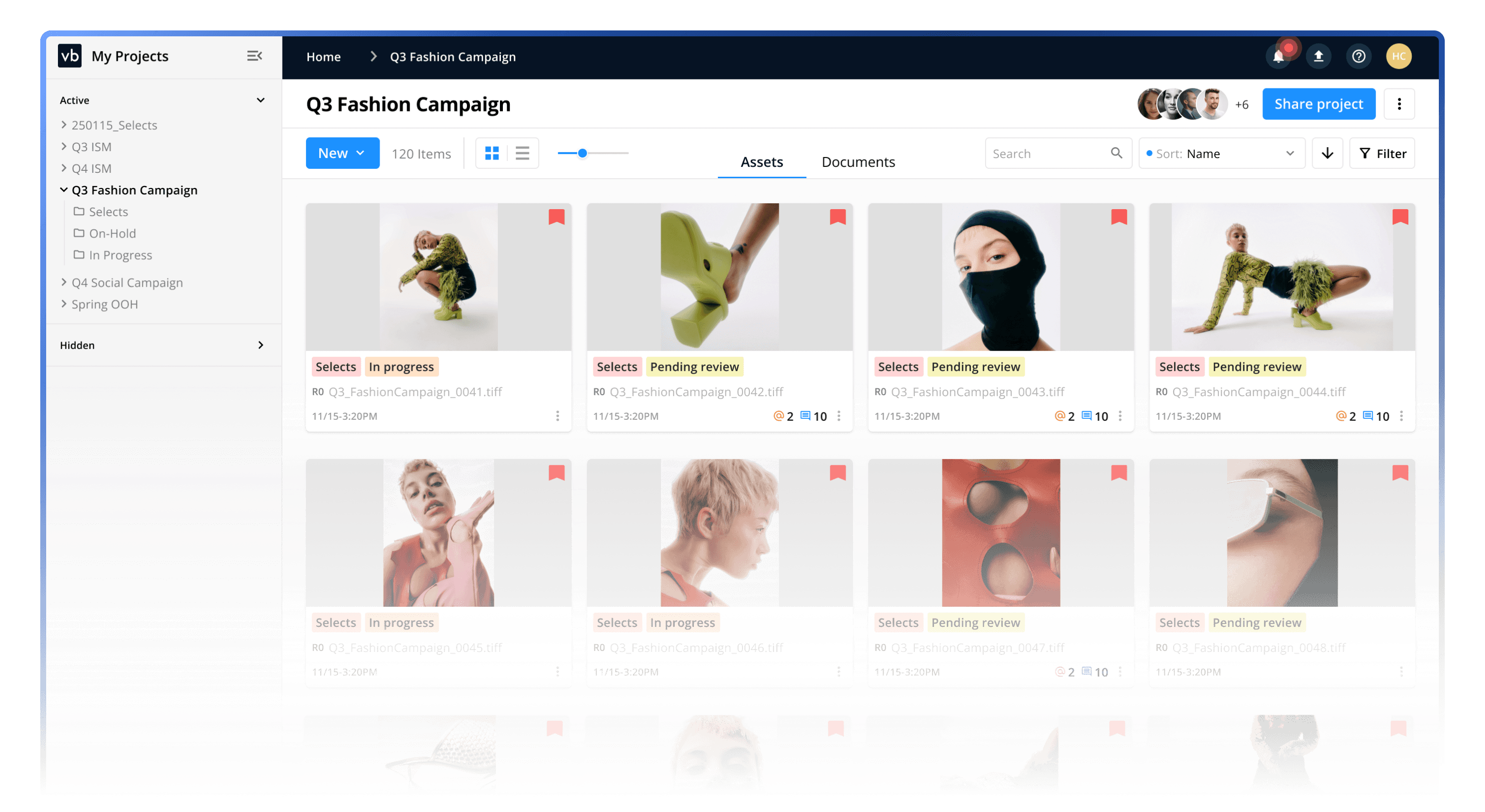The image size is (1485, 812).
Task: Open the Sort: Name dropdown
Action: 1222,154
